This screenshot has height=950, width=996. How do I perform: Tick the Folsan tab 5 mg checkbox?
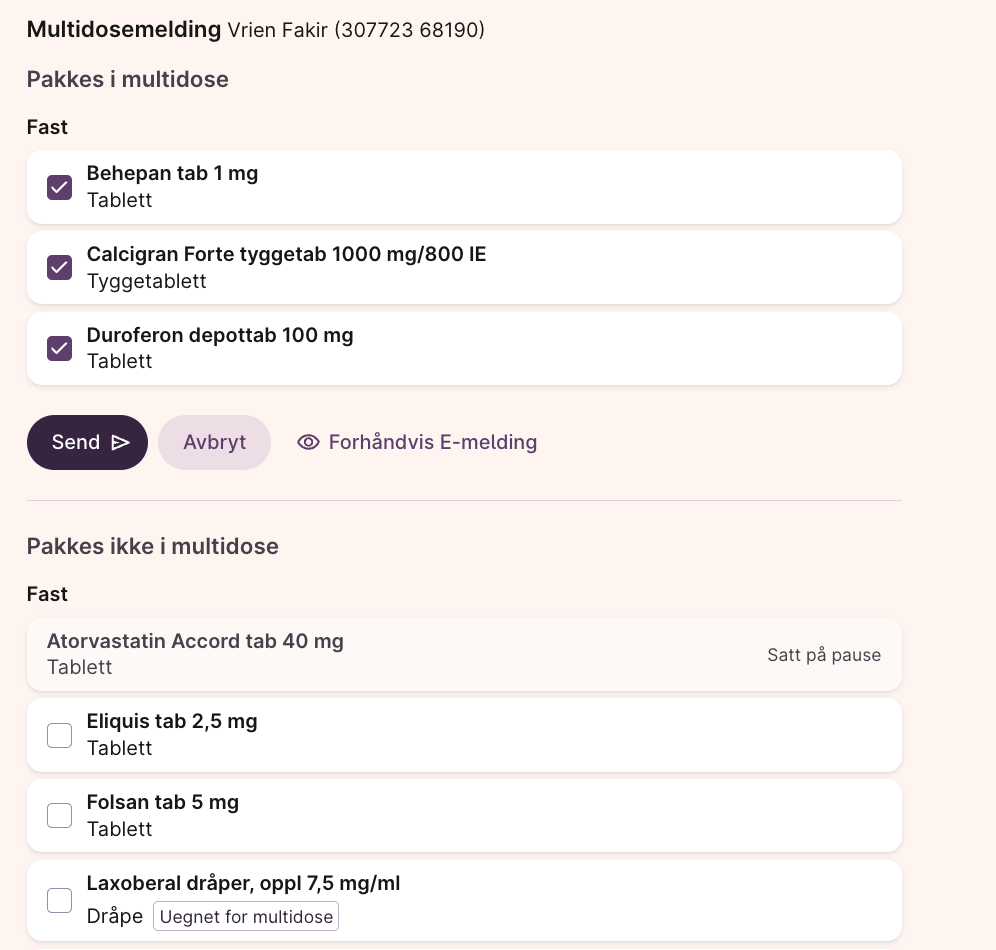point(60,816)
